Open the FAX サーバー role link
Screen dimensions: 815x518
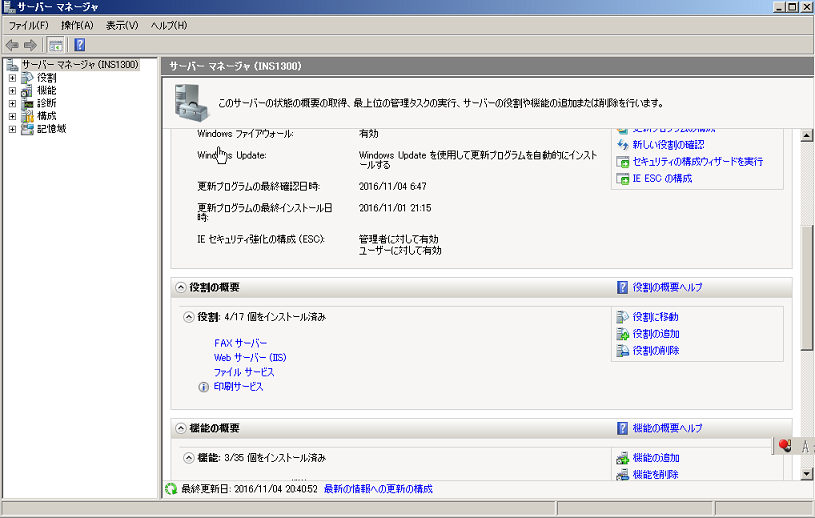click(x=241, y=343)
